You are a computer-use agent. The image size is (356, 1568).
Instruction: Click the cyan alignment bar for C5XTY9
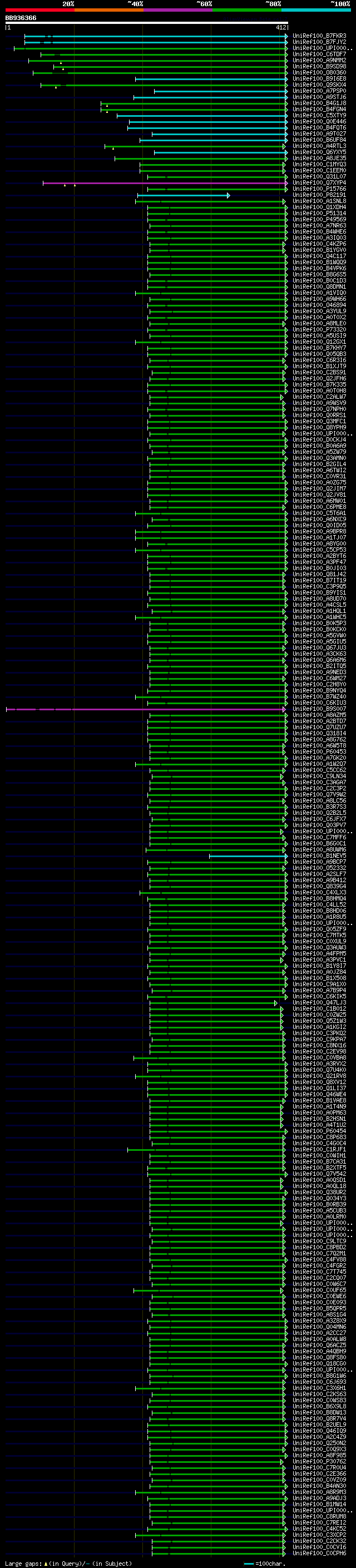(202, 115)
